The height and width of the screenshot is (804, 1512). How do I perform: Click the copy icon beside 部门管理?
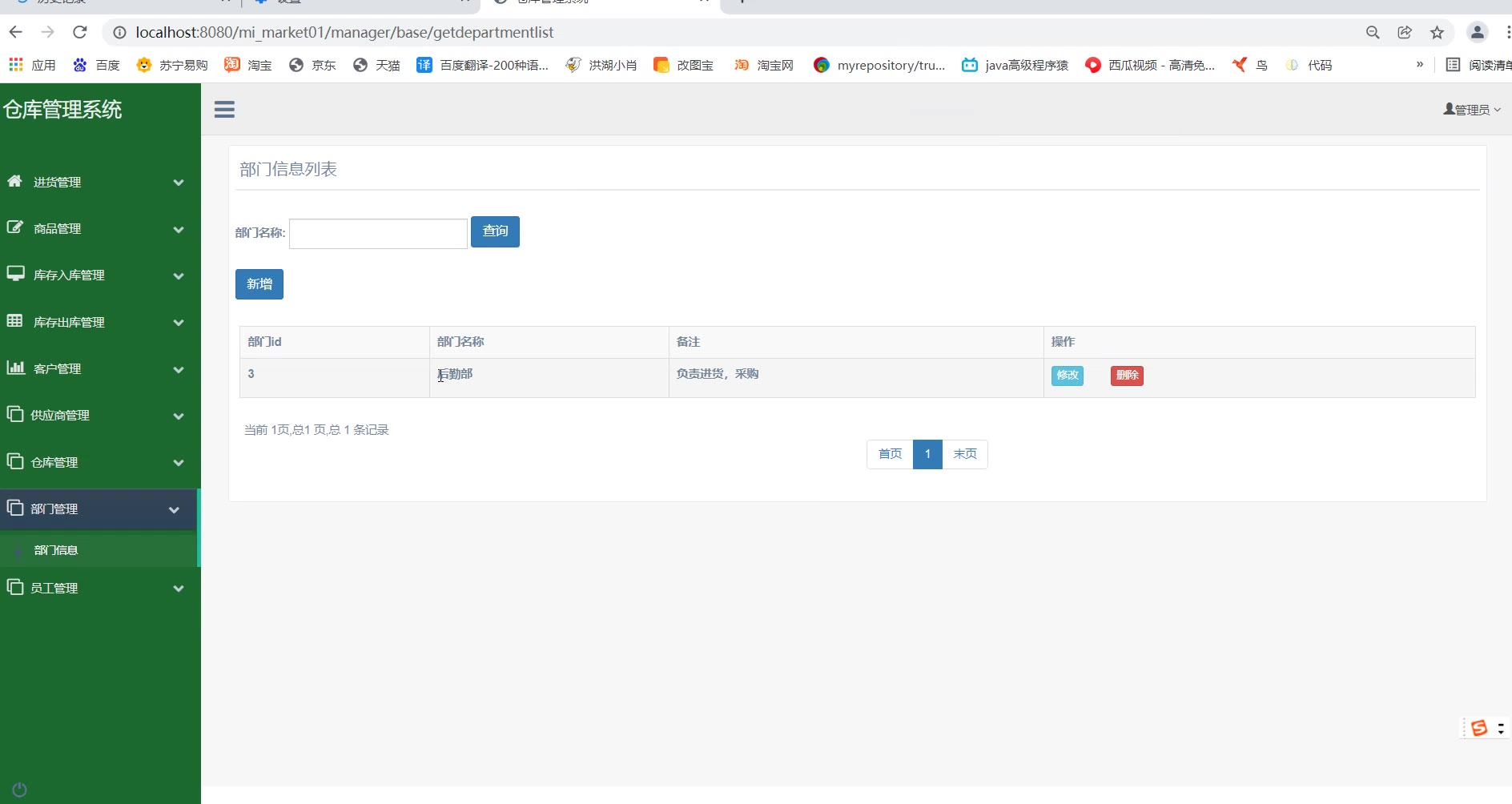[x=15, y=508]
